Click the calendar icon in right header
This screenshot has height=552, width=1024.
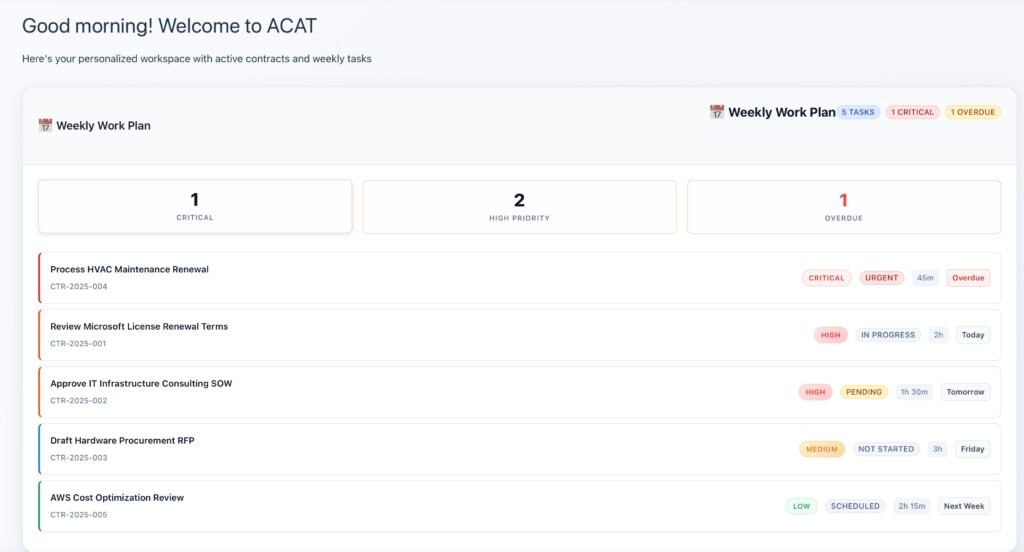click(716, 112)
